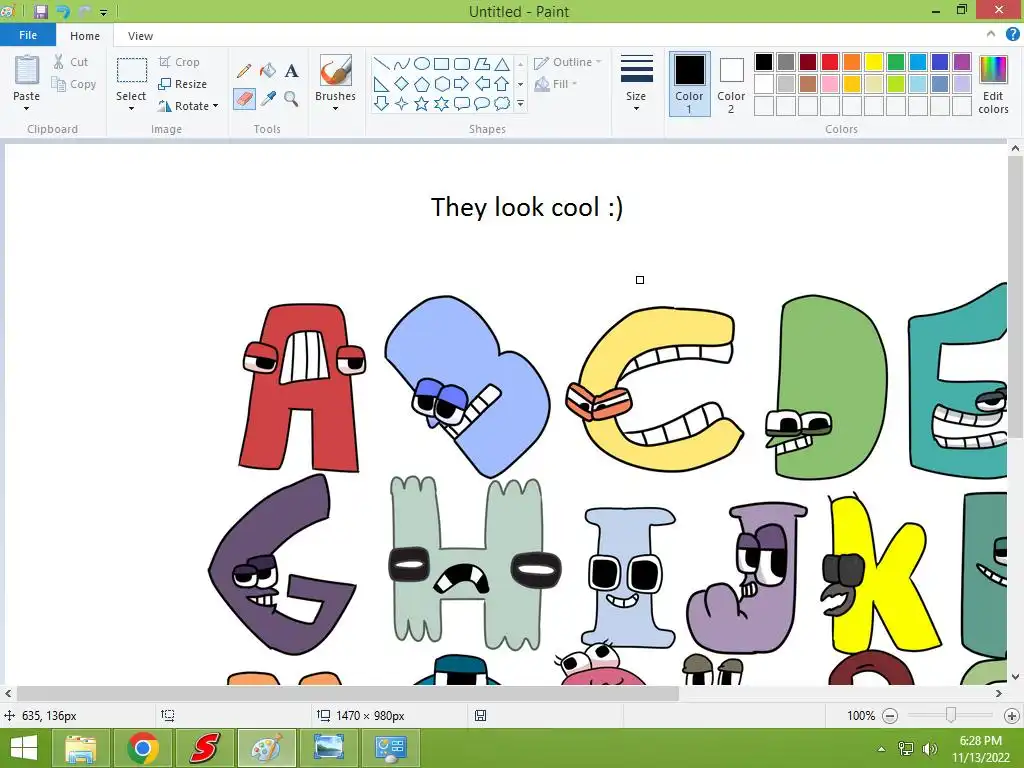Show hidden tray icons arrow
1024x768 pixels.
882,749
